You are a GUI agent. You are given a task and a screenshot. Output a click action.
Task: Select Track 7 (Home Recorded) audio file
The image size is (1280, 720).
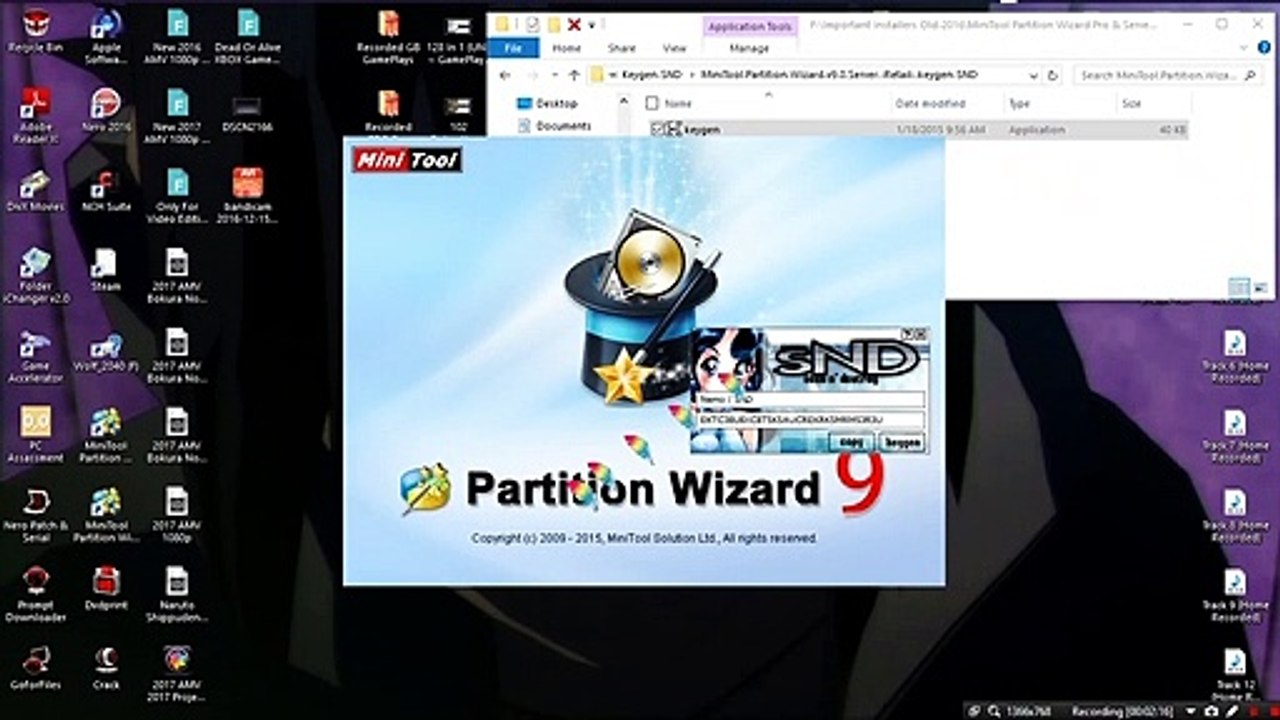(1235, 436)
